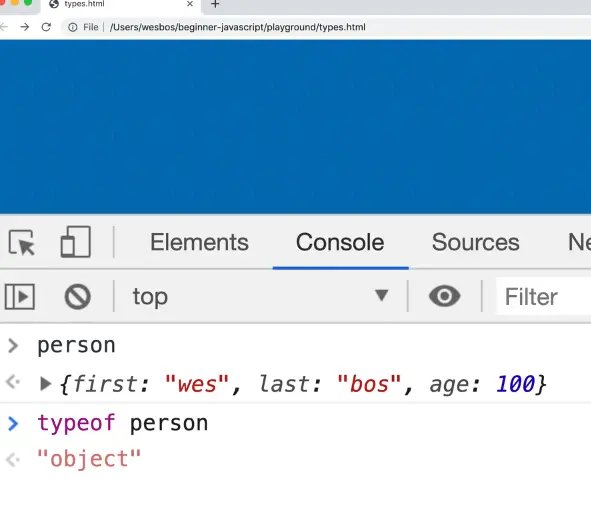Reload the page in the browser
591x522 pixels.
pos(46,27)
